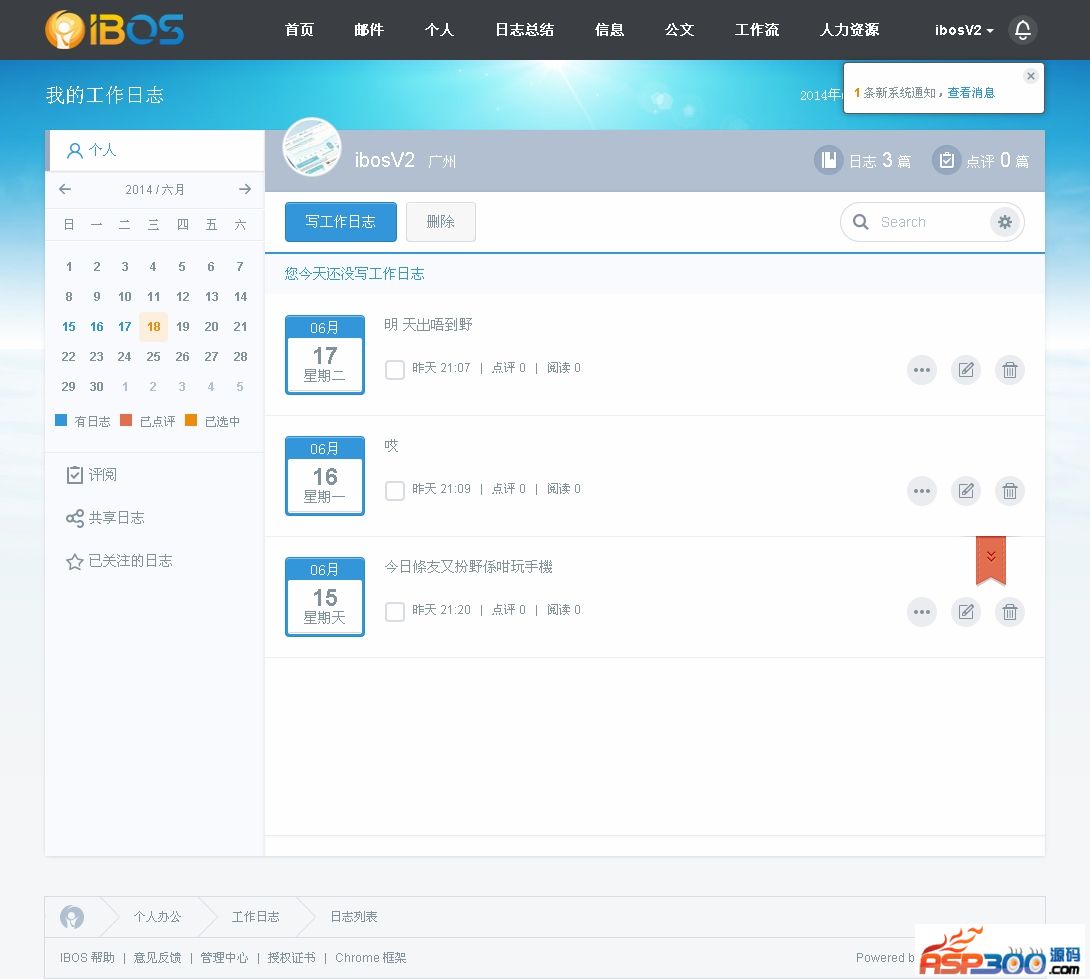Click the red bookmark ribbon
Viewport: 1090px width, 979px height.
click(x=991, y=560)
